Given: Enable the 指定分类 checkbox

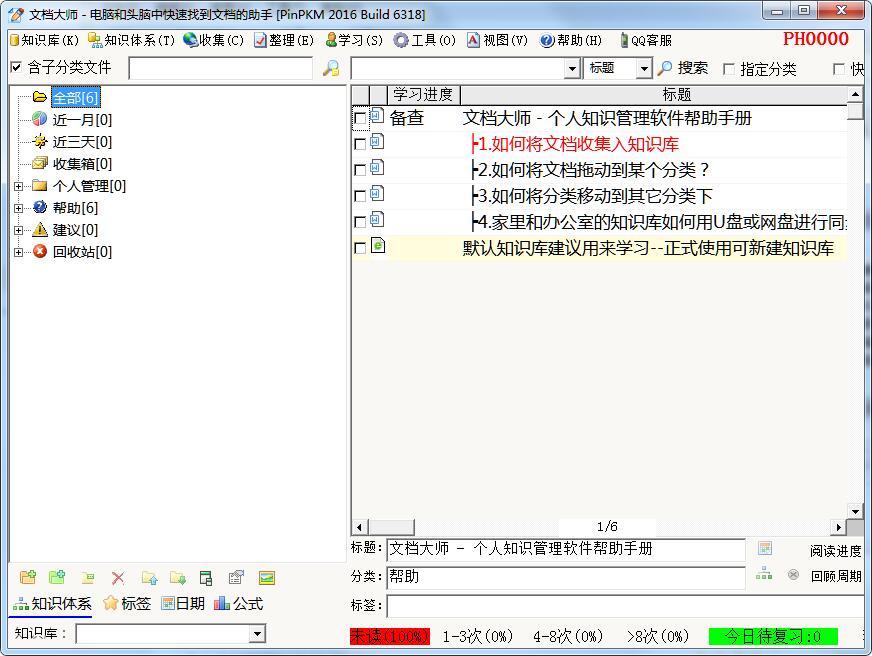Looking at the screenshot, I should [729, 69].
